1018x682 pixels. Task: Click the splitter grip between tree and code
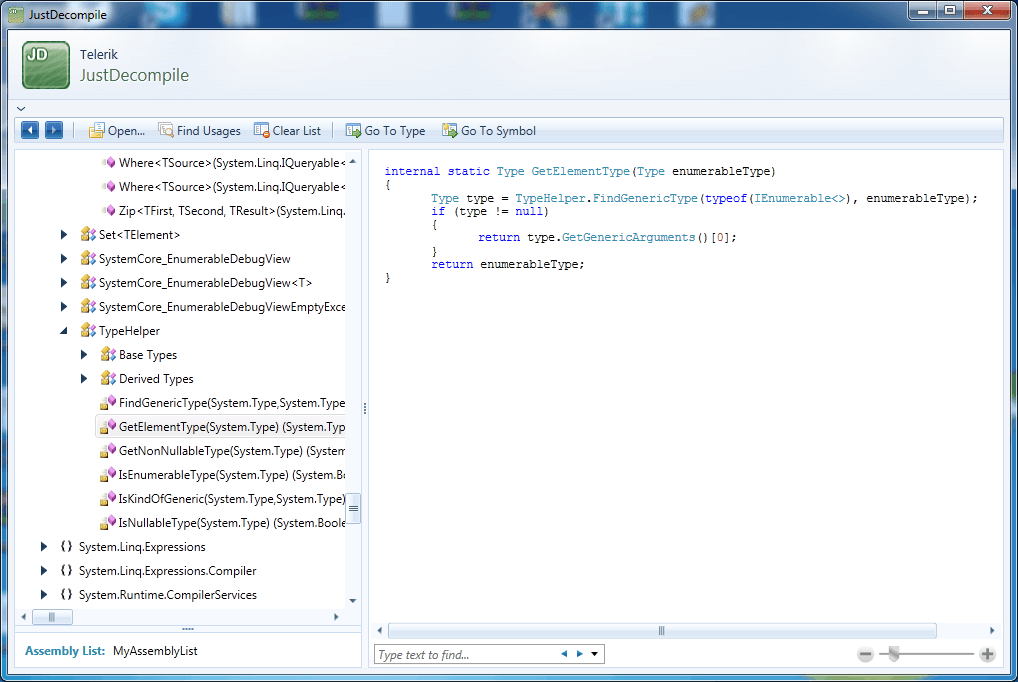(365, 409)
